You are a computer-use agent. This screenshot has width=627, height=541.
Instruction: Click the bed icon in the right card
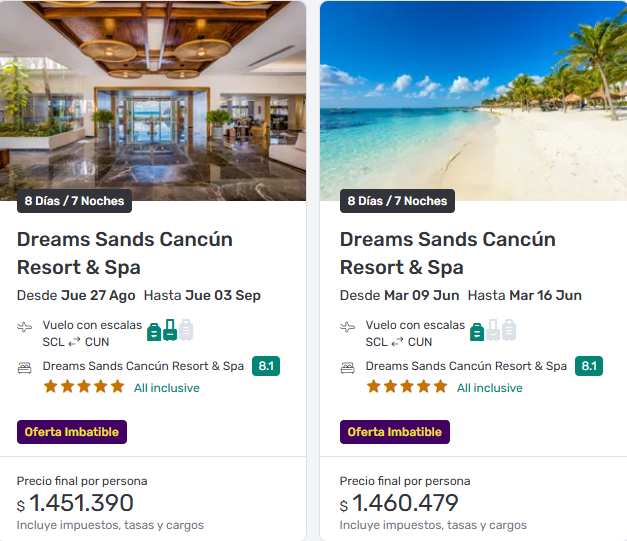click(348, 367)
